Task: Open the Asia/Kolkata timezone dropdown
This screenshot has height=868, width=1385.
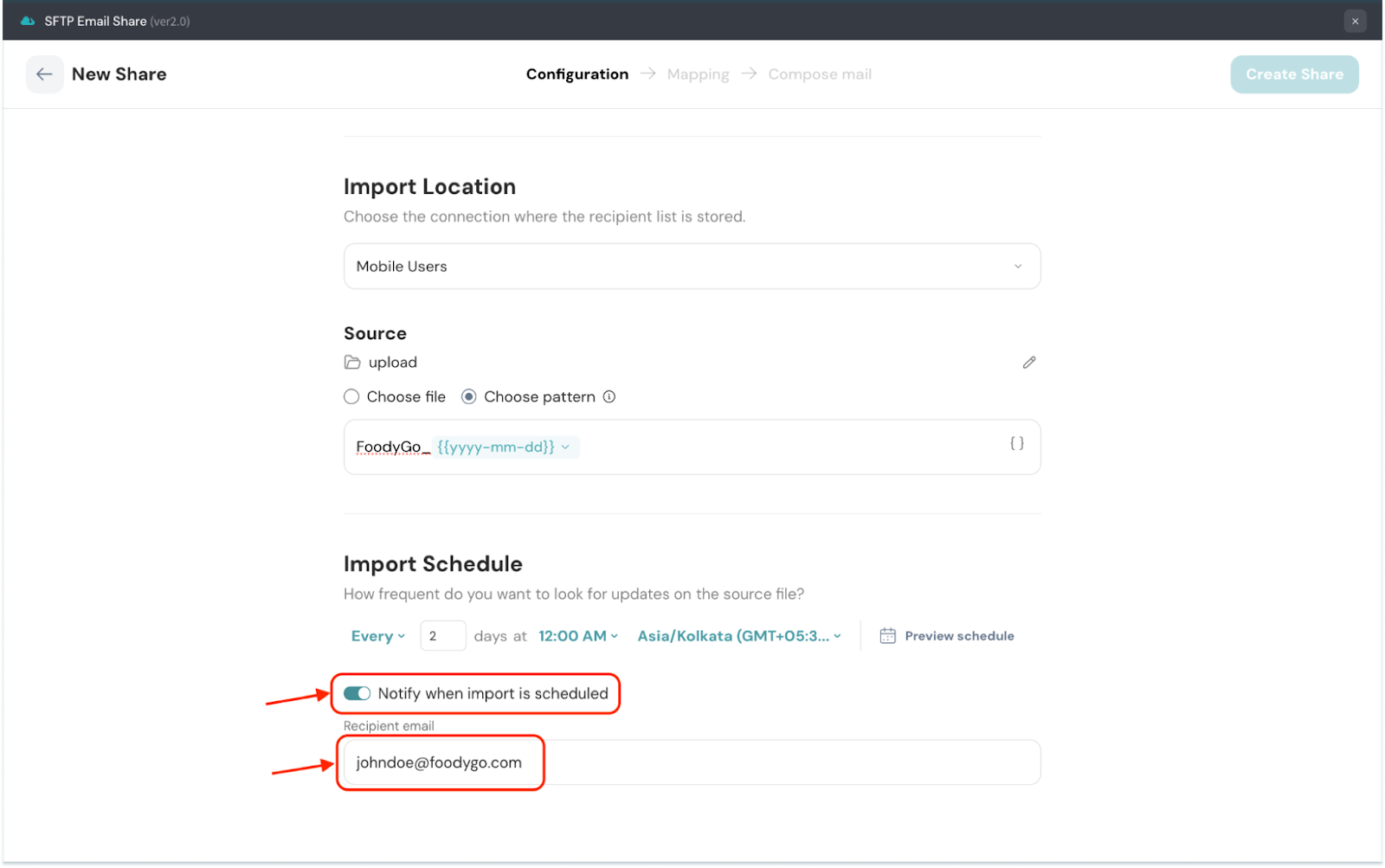Action: tap(739, 636)
